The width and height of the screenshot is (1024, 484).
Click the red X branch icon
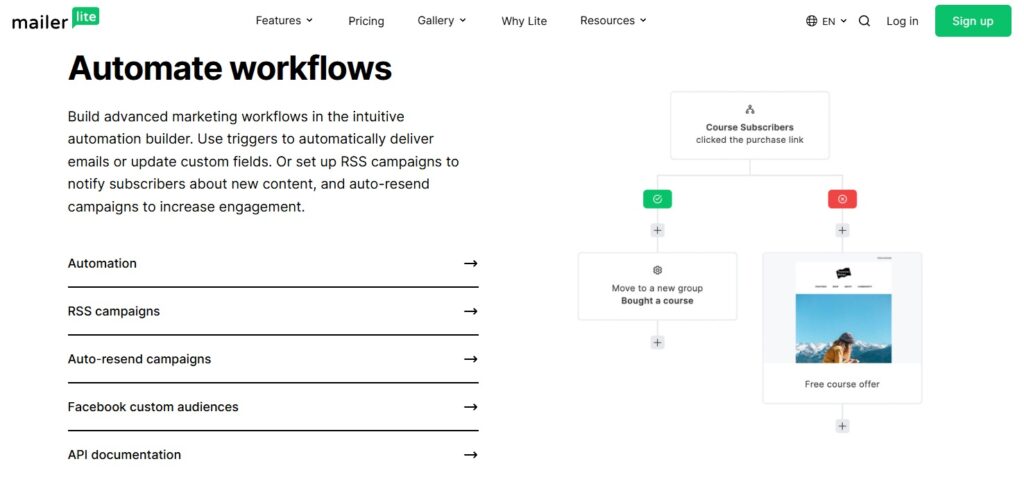pyautogui.click(x=842, y=199)
